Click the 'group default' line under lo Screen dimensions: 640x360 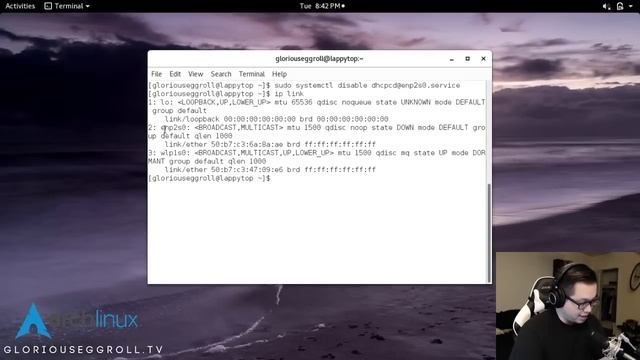[179, 111]
